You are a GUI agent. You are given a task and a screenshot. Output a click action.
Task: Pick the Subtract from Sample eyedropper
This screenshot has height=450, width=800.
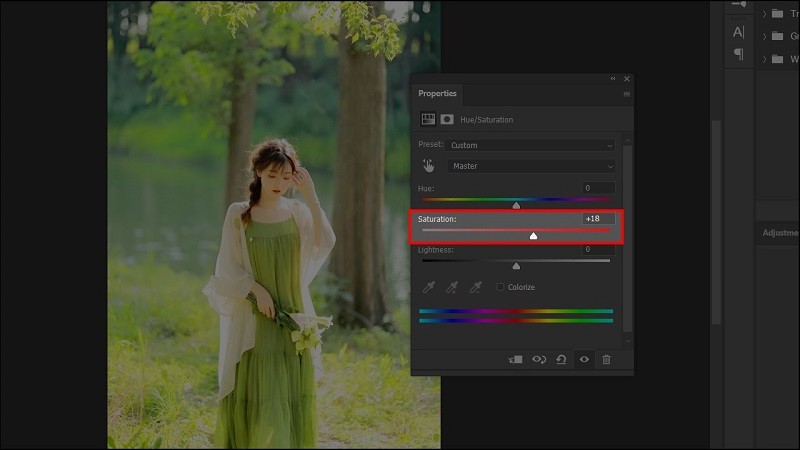476,287
